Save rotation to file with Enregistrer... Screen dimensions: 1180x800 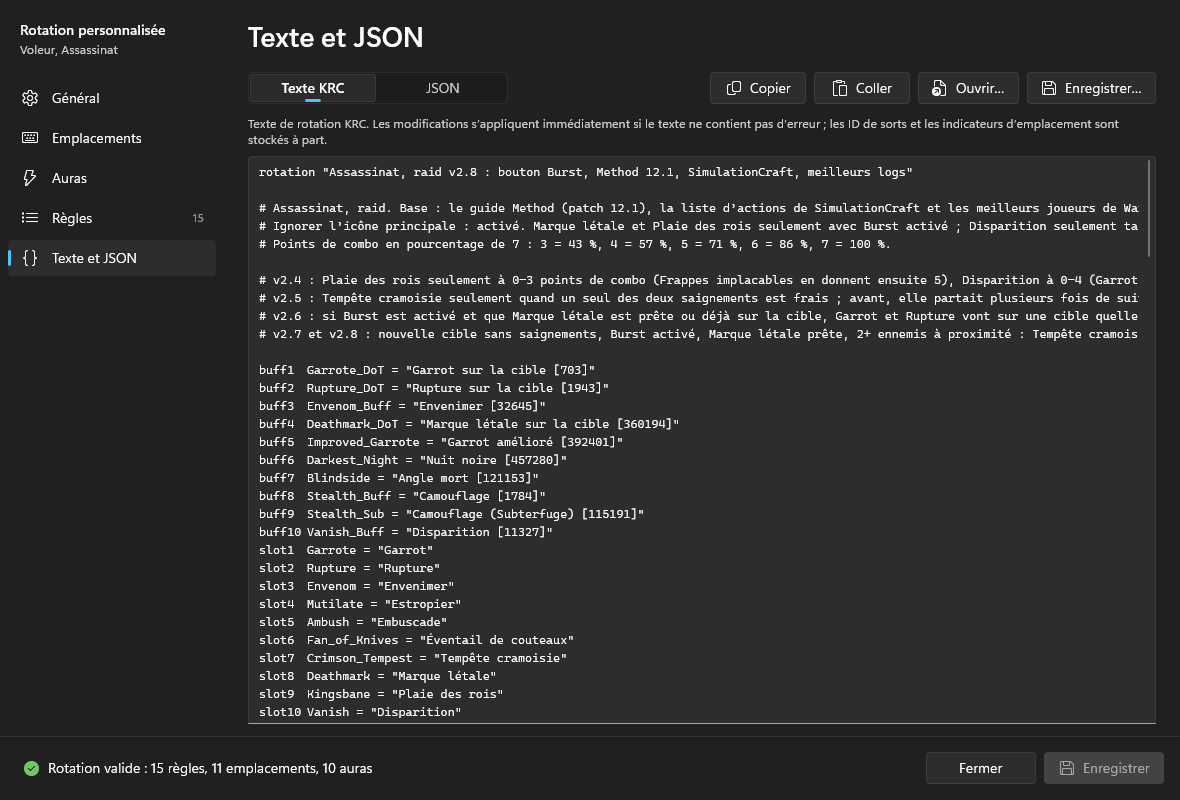(1091, 88)
